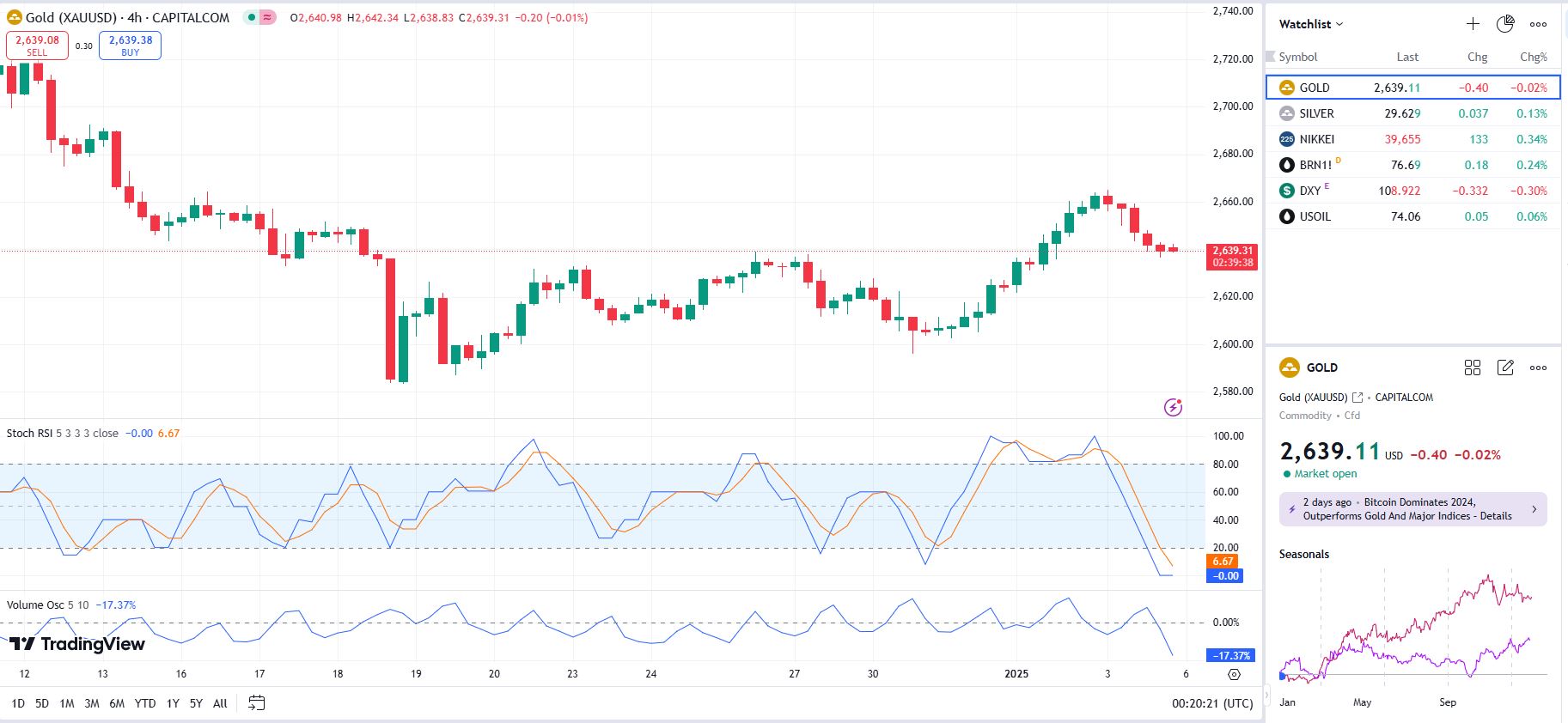Viewport: 1568px width, 723px height.
Task: Toggle the pink approximate data indicator by the chart title
Action: click(268, 17)
